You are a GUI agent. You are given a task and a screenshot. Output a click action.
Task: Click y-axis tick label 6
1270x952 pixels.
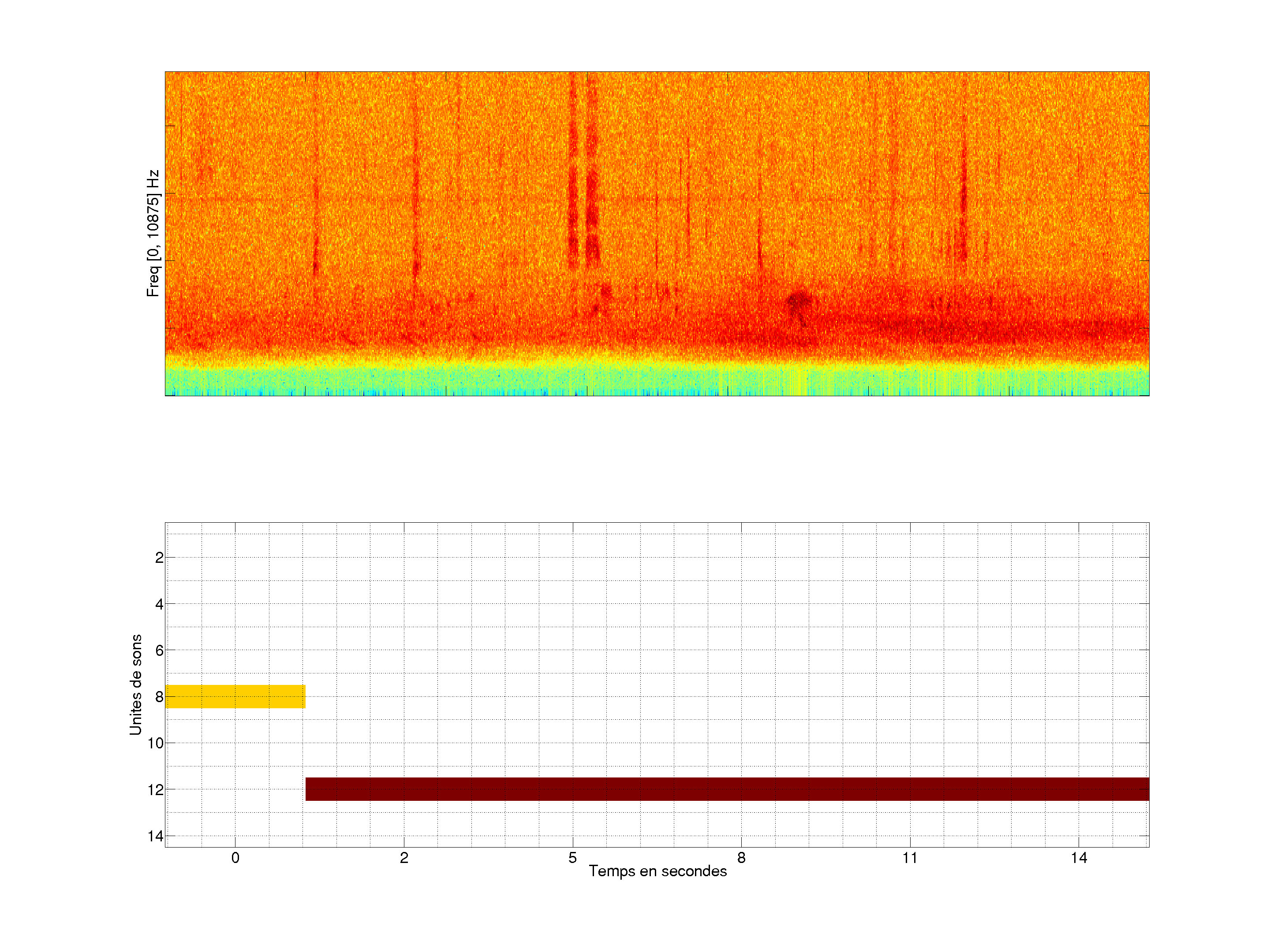(159, 651)
